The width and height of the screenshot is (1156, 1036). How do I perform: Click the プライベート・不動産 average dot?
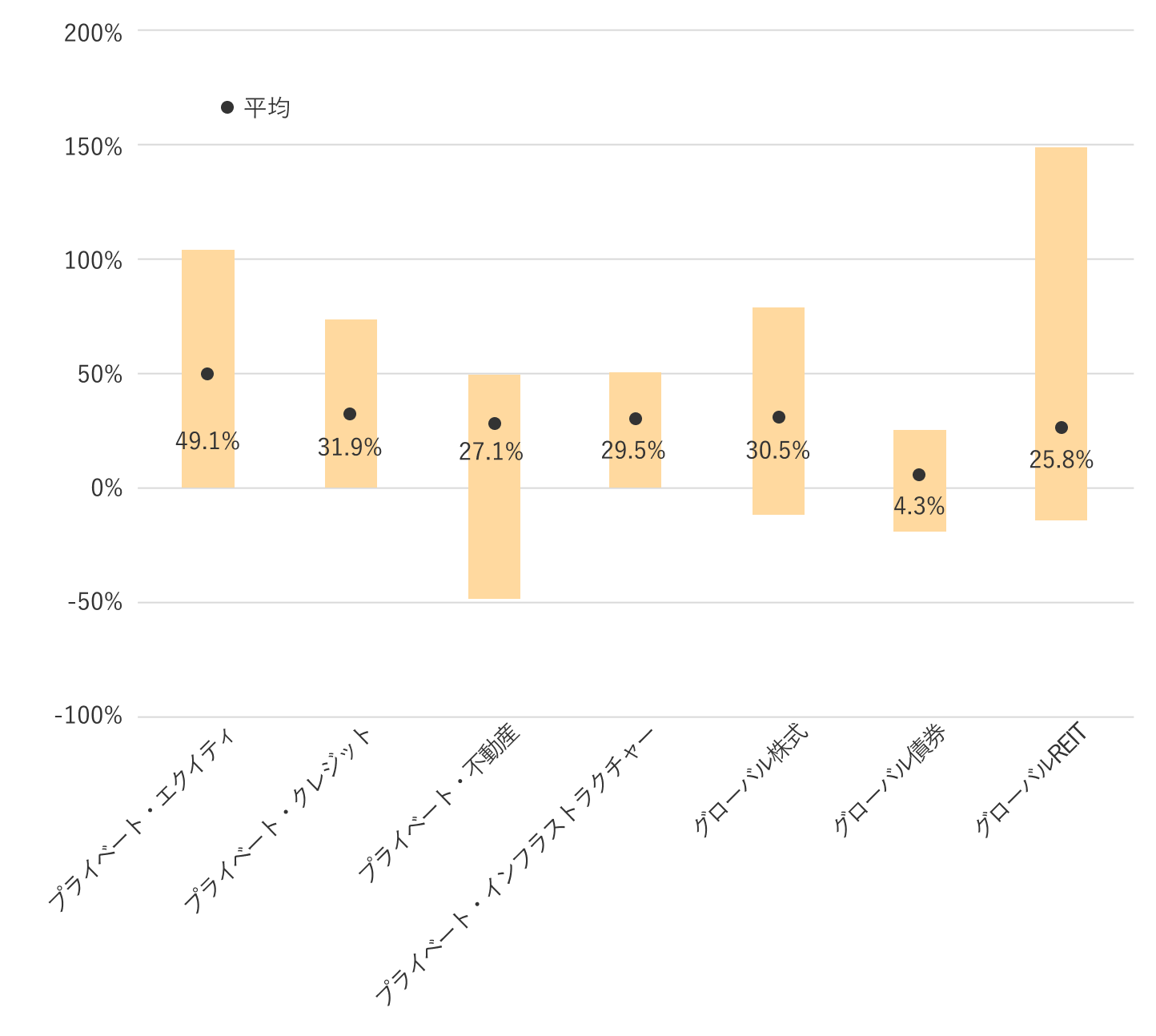pyautogui.click(x=495, y=424)
